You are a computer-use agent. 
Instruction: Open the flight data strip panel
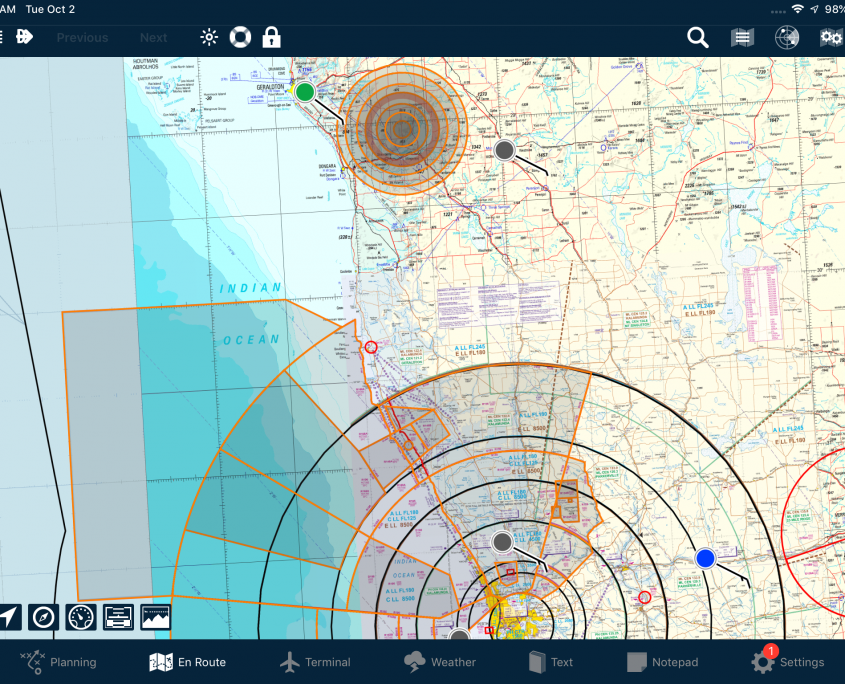click(x=119, y=617)
